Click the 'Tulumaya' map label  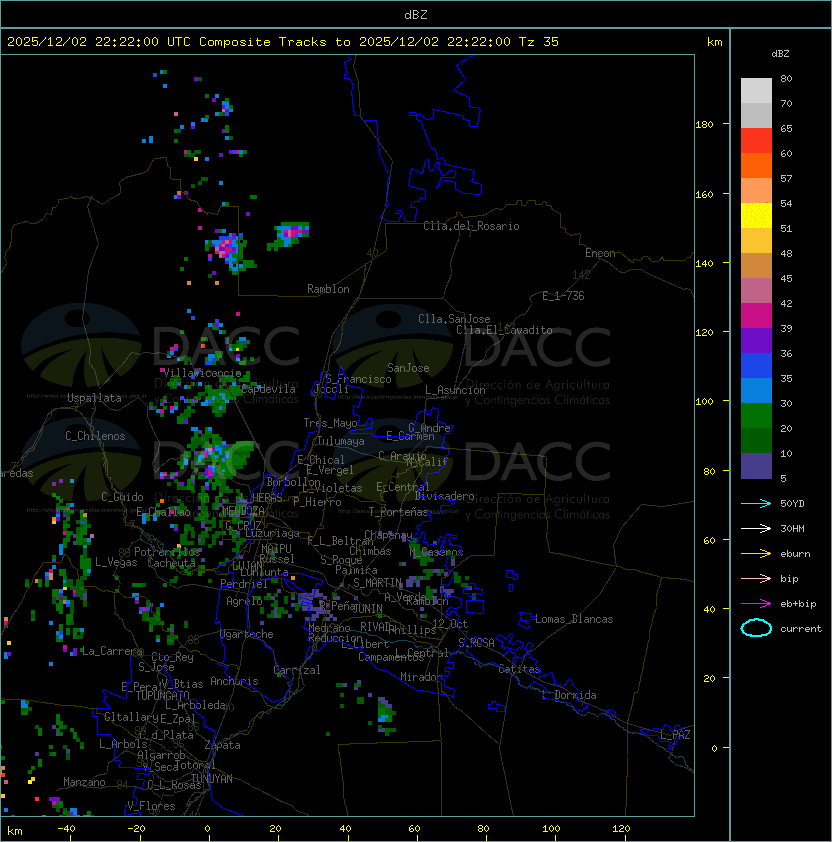click(x=341, y=441)
